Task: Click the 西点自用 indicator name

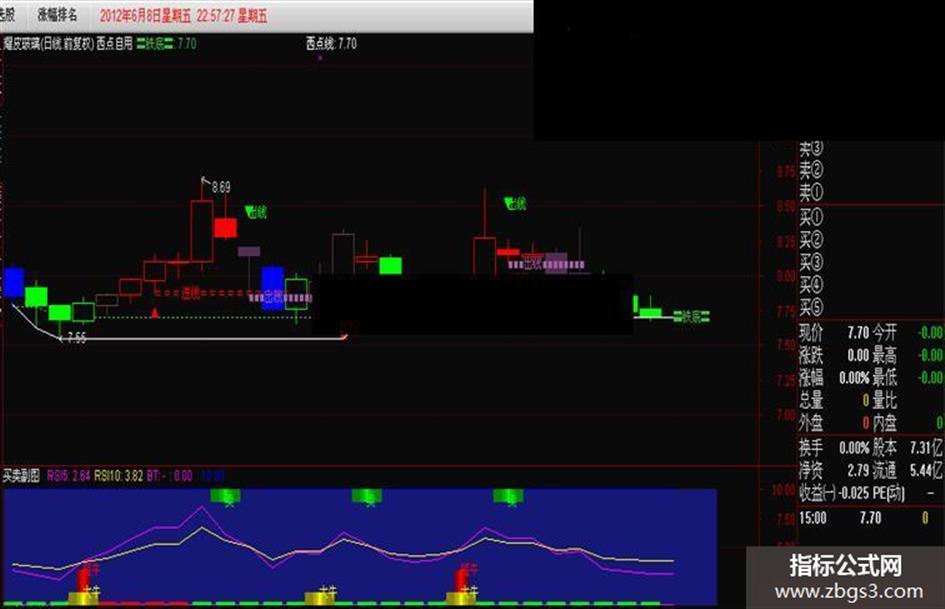Action: [x=115, y=44]
